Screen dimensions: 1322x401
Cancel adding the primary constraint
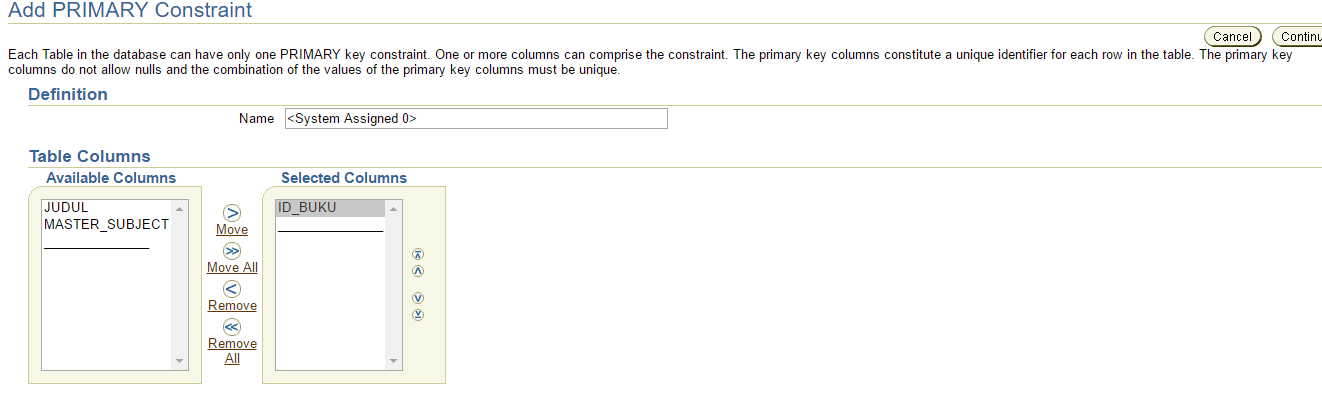pyautogui.click(x=1232, y=37)
